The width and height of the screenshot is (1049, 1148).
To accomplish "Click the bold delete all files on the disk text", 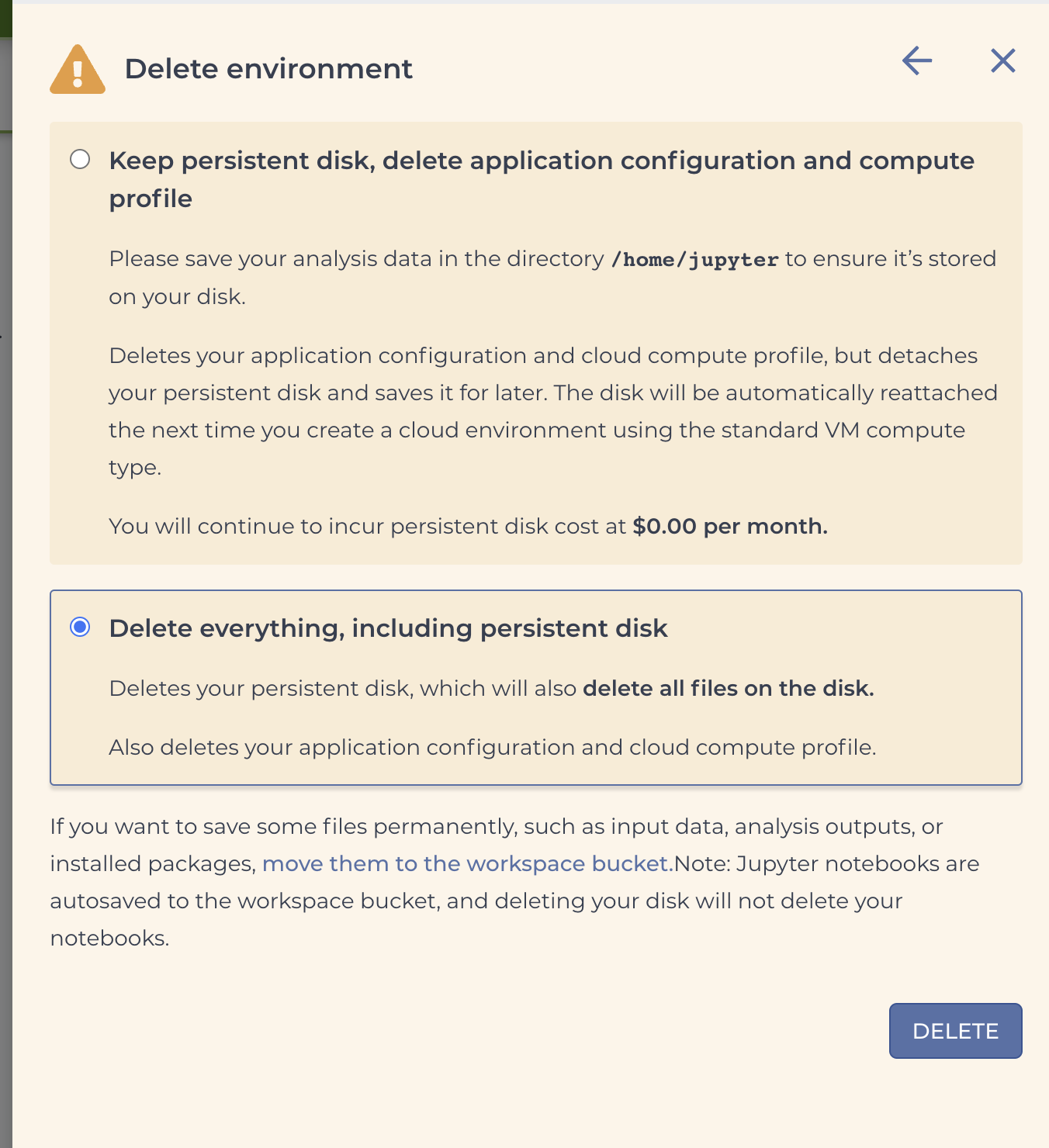I will point(729,688).
